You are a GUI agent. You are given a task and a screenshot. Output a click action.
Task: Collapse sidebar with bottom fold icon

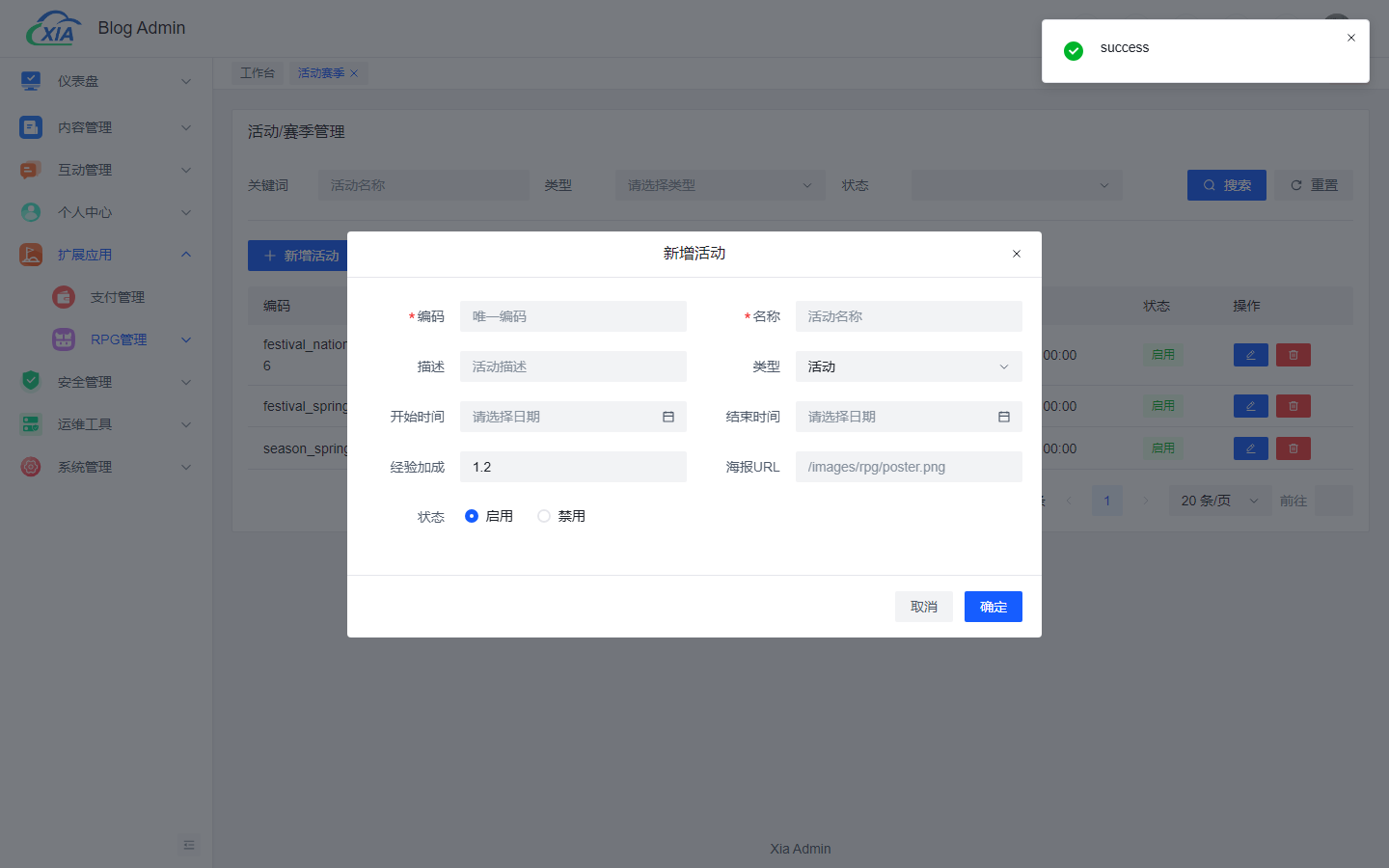tap(189, 845)
